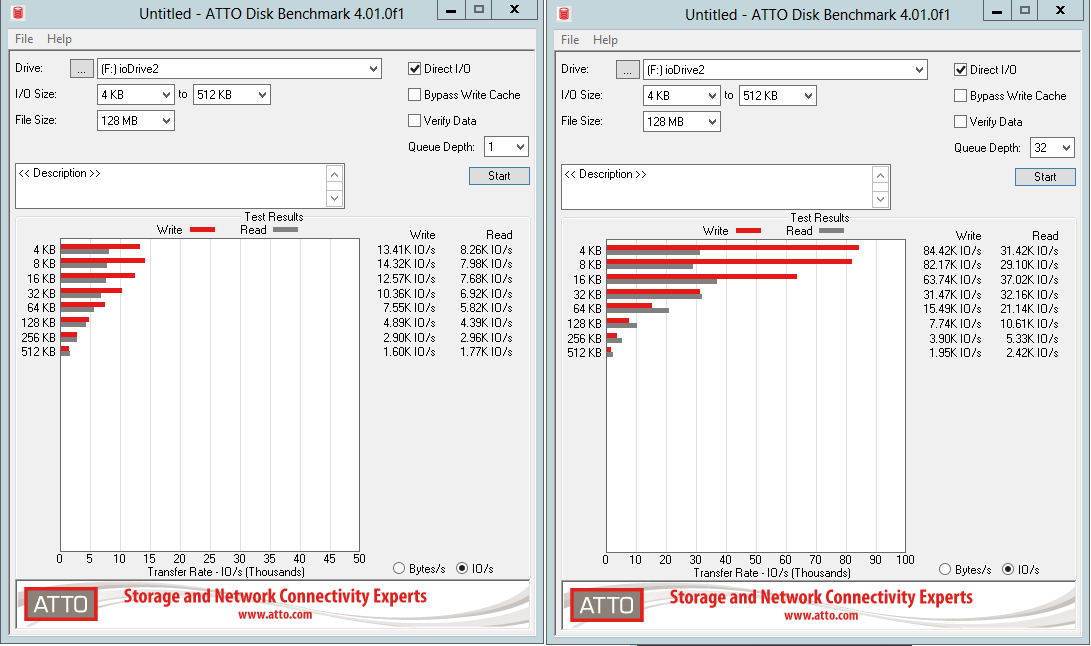Screen dimensions: 1091x646
Task: Click the 82.17K IO/s write result
Action: [953, 265]
